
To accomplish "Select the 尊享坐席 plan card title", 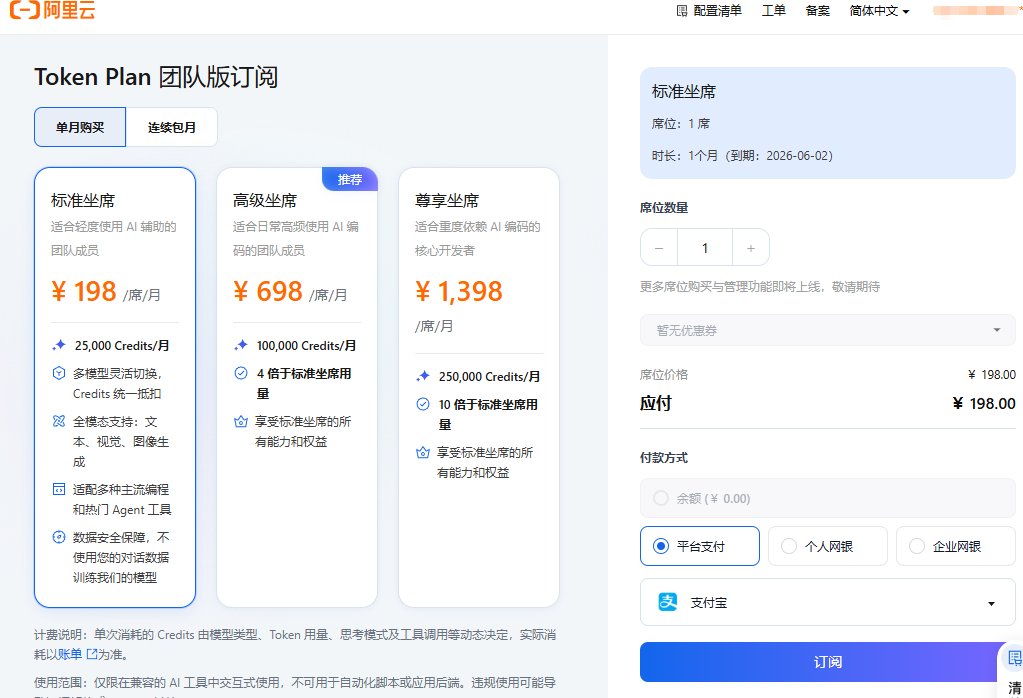I will click(x=447, y=200).
